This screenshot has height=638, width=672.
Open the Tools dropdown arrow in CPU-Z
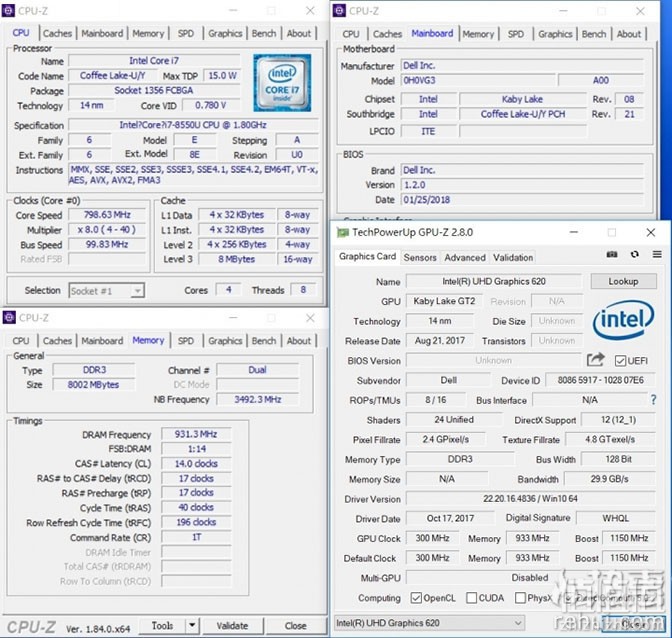192,626
